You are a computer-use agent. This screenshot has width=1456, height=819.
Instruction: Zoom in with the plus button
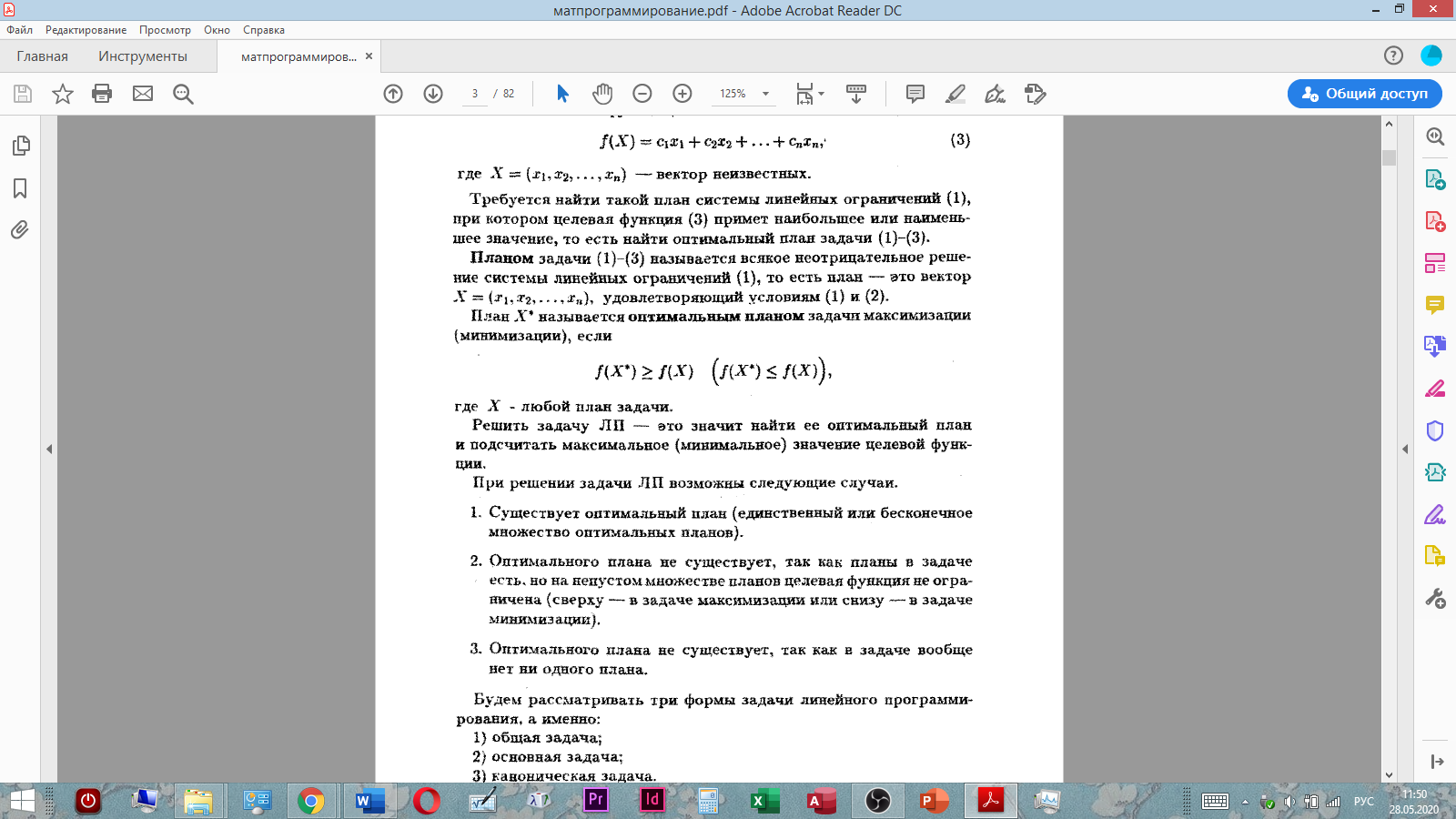pyautogui.click(x=682, y=94)
